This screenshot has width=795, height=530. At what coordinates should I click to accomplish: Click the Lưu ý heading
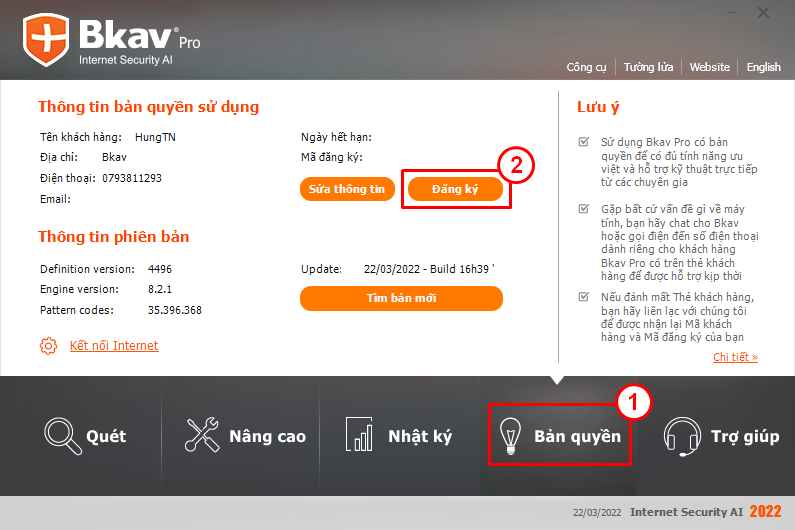click(598, 107)
